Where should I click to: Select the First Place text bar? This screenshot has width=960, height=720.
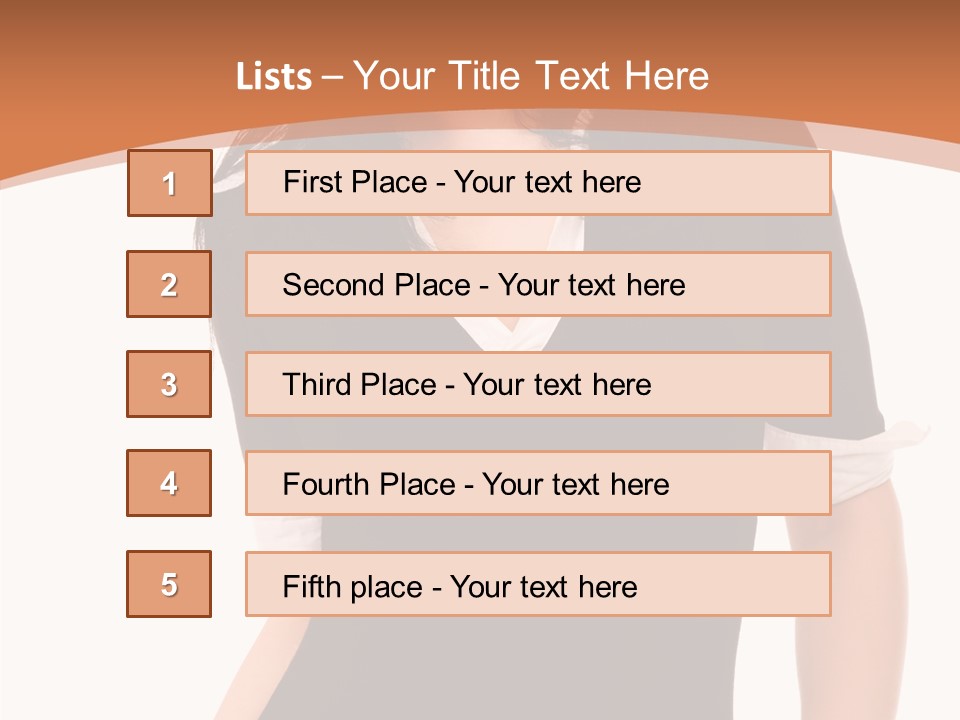tap(538, 183)
